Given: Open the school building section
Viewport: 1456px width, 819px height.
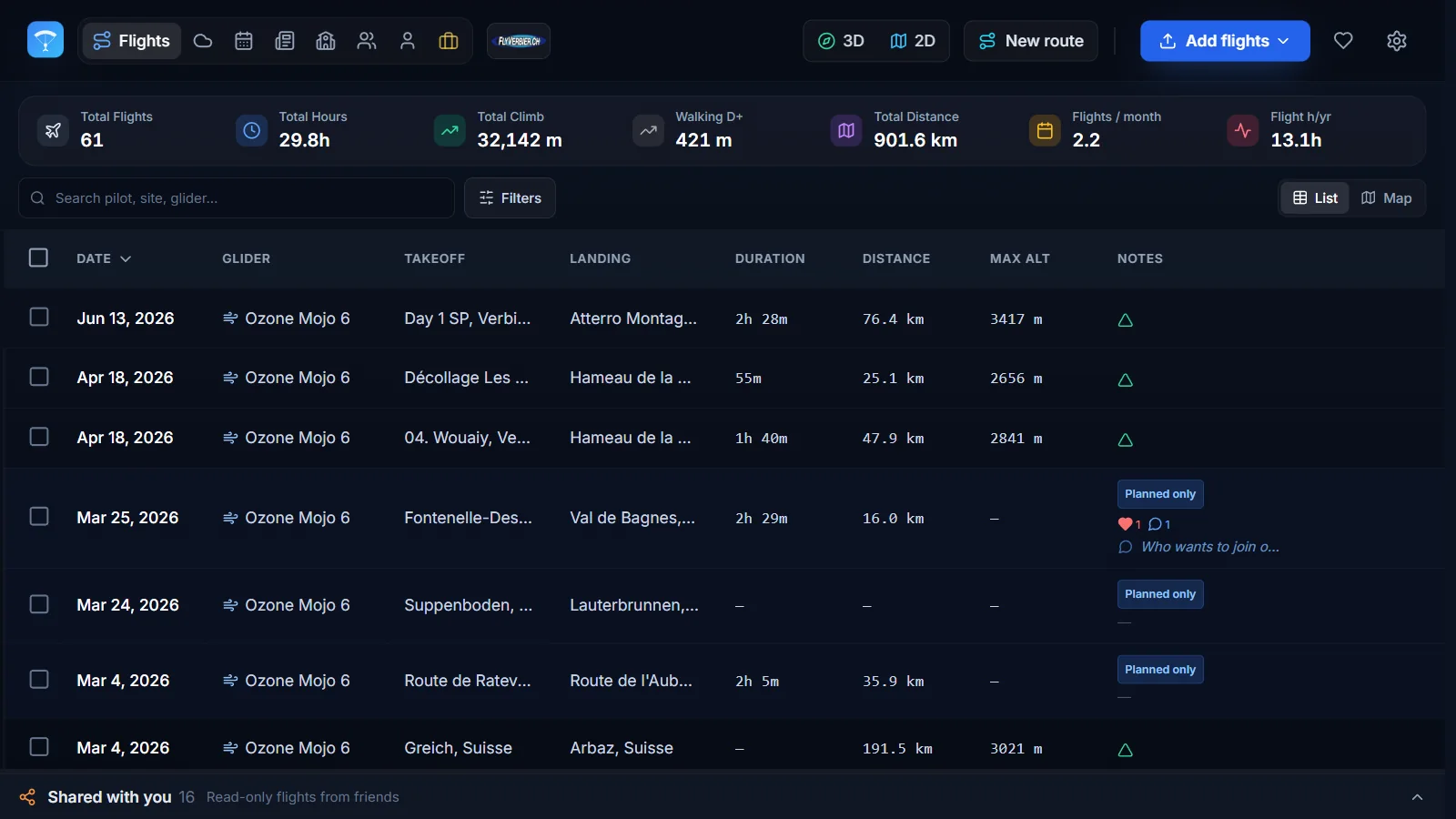Looking at the screenshot, I should coord(326,41).
